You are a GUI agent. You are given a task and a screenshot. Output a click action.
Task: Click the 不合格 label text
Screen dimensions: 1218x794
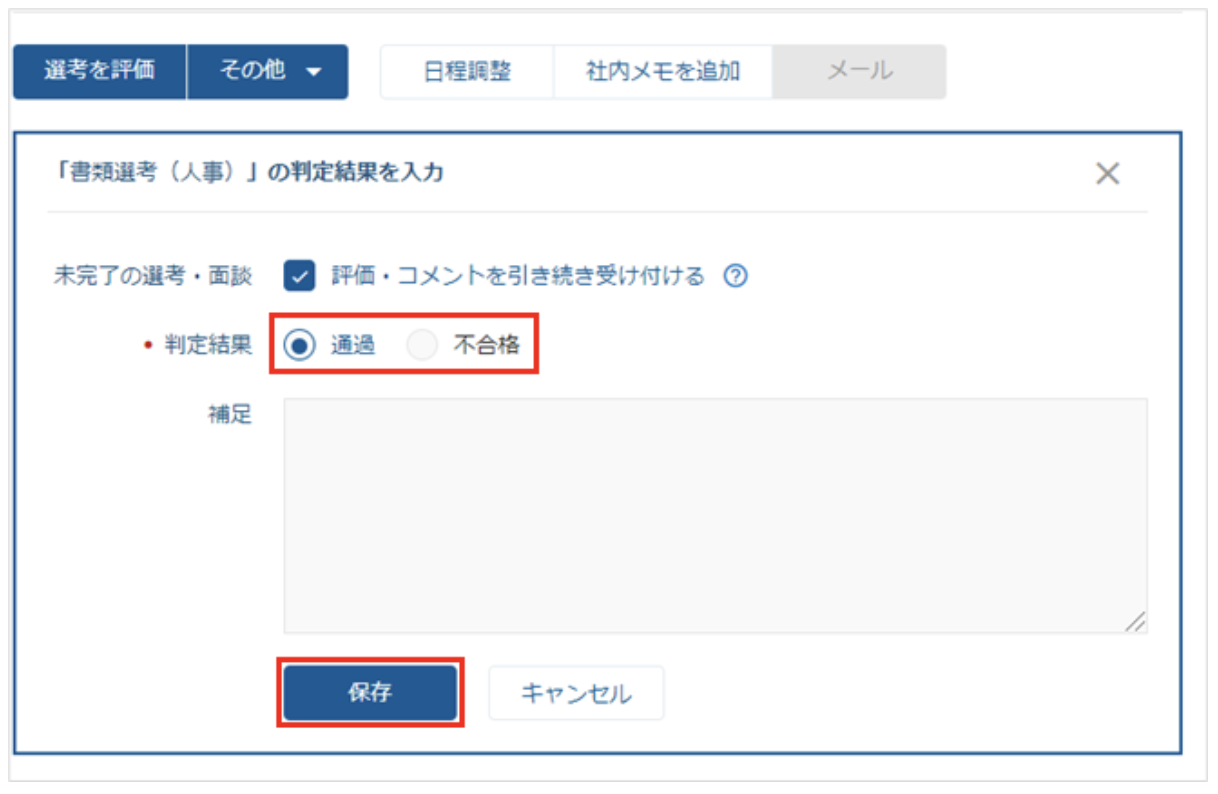[486, 346]
